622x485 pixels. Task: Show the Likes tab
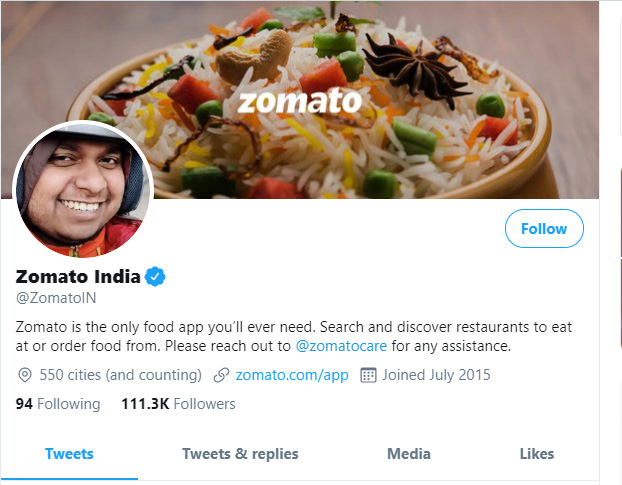537,454
